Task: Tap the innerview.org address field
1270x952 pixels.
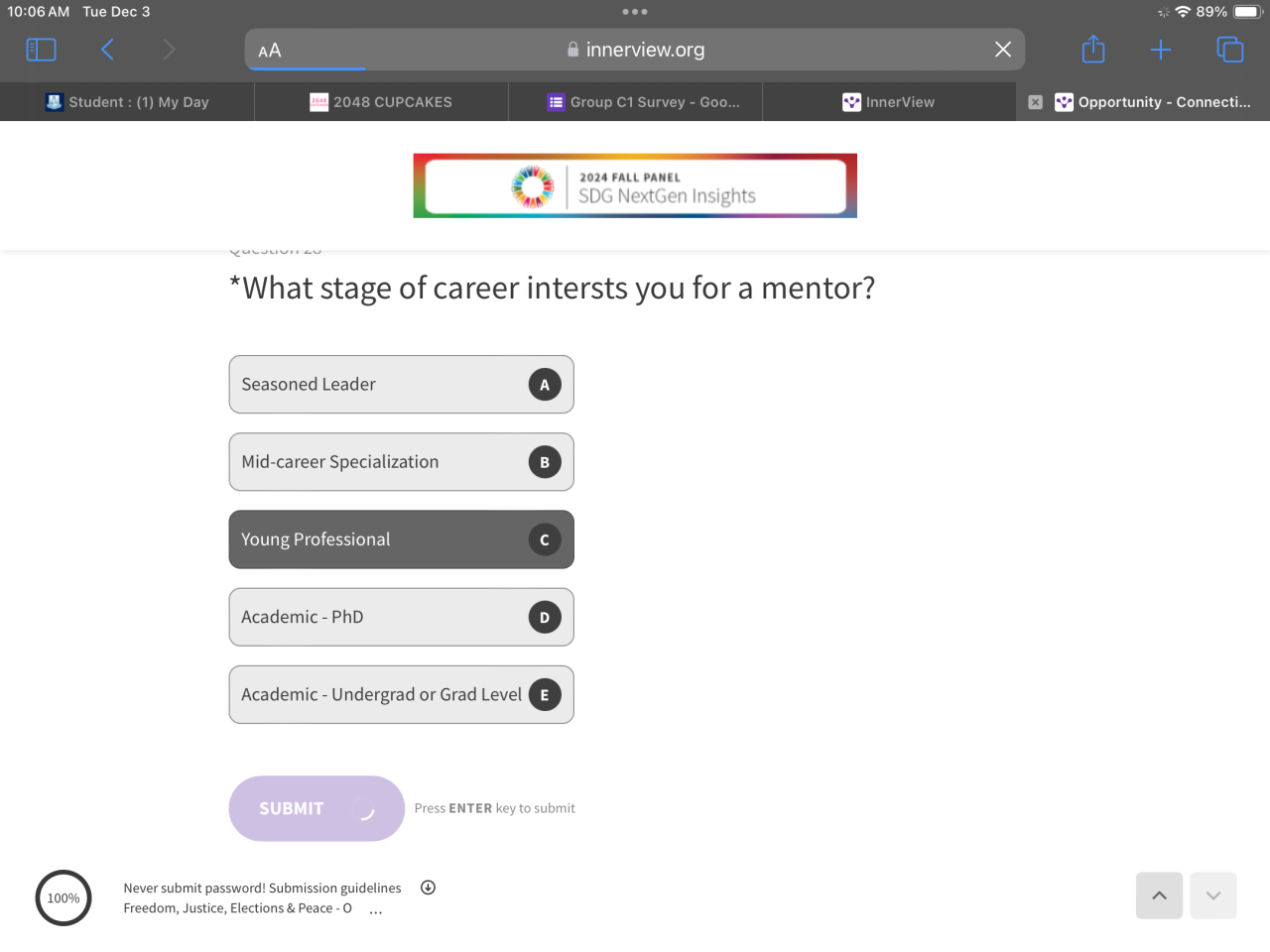Action: [635, 50]
